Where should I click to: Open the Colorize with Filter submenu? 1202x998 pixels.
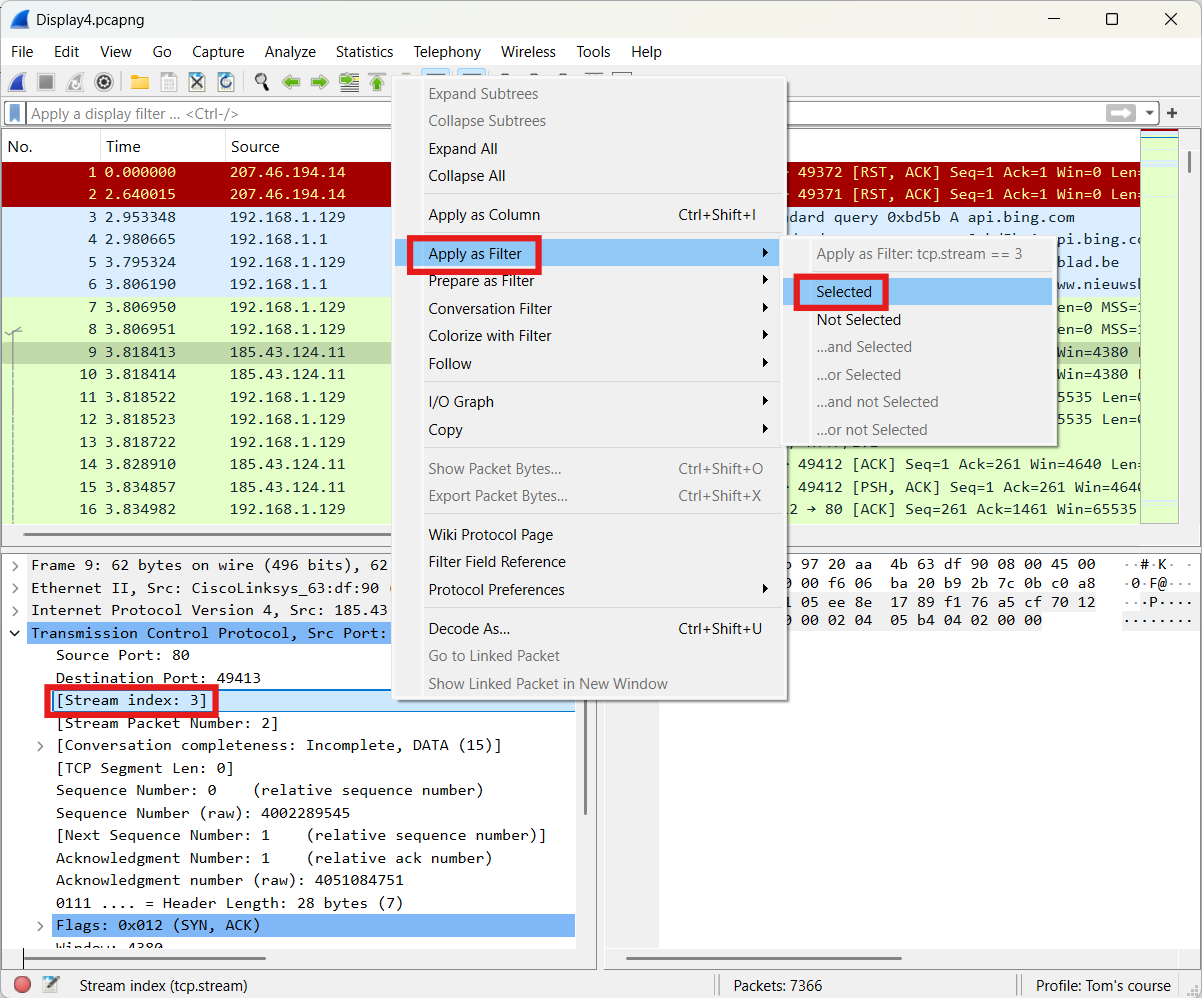pos(587,336)
